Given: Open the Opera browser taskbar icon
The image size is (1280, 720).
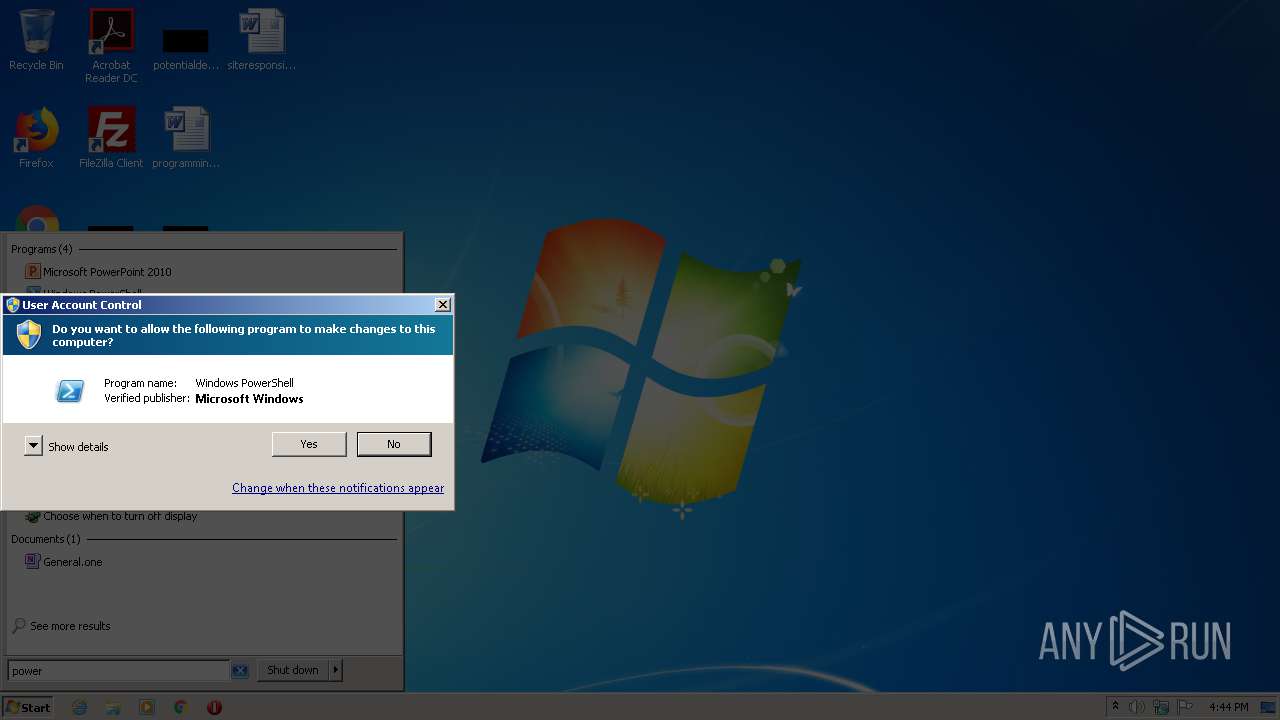Looking at the screenshot, I should click(214, 707).
